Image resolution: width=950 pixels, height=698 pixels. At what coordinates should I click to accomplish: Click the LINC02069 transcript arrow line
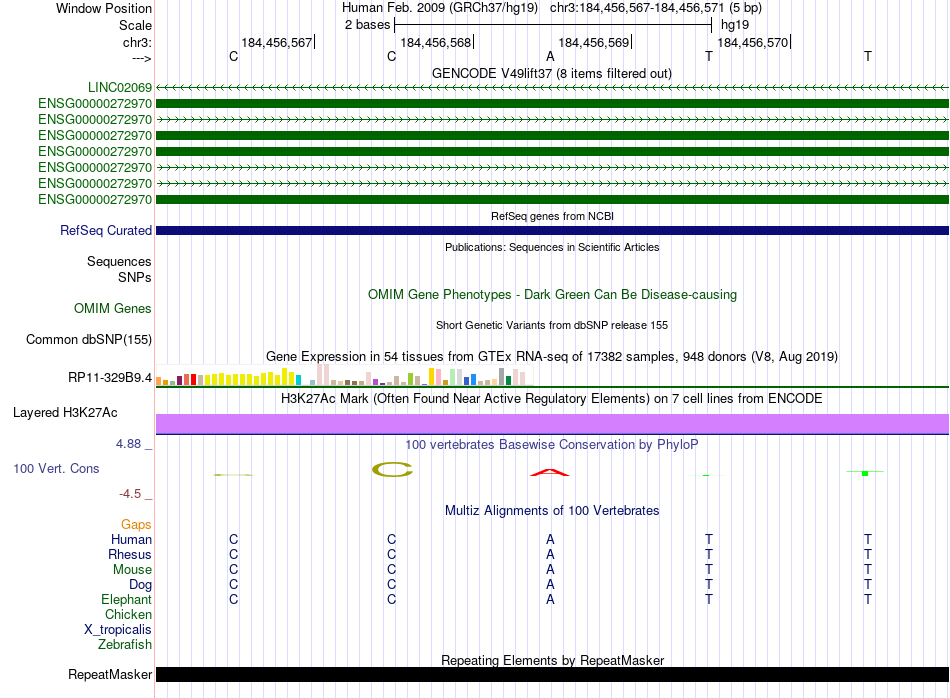click(552, 88)
